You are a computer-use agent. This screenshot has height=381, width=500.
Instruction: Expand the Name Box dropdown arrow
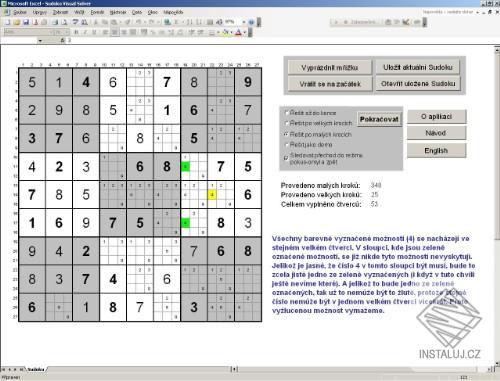click(x=40, y=41)
